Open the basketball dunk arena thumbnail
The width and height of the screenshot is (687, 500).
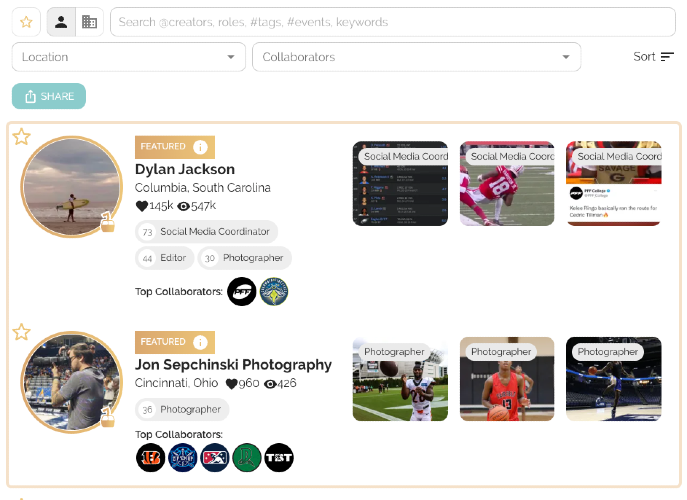[613, 379]
